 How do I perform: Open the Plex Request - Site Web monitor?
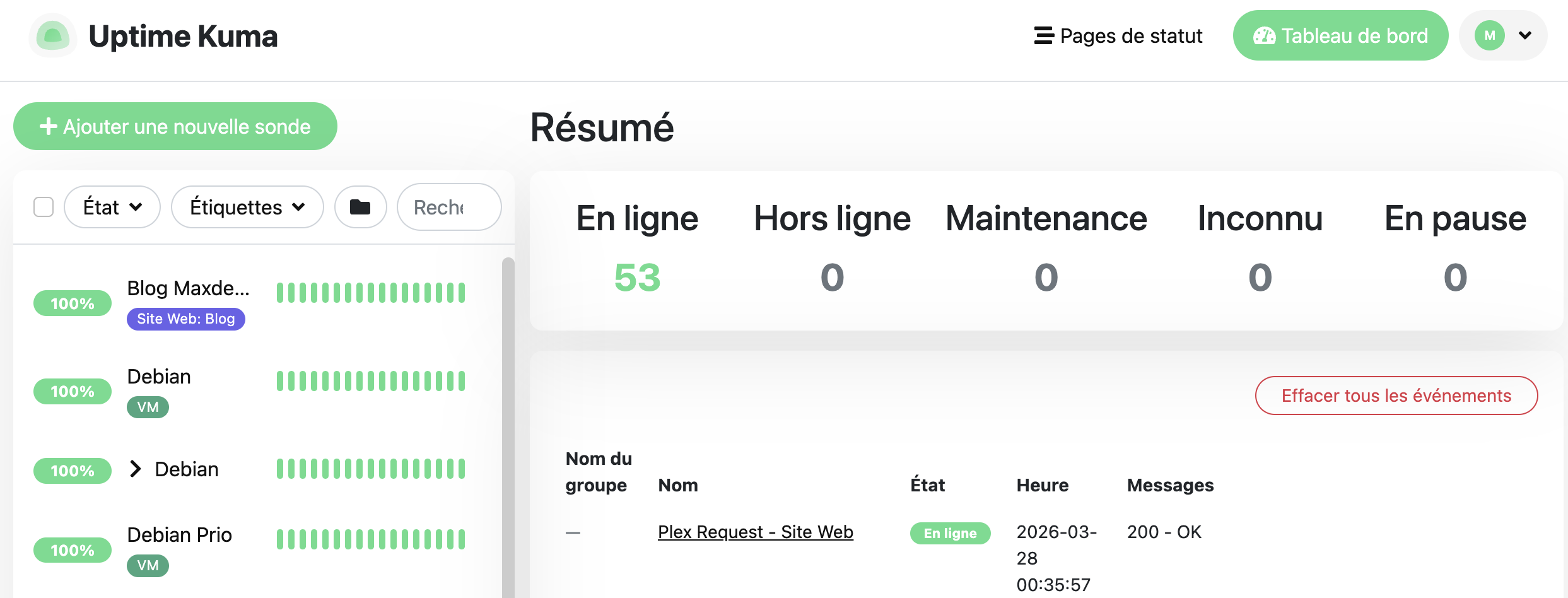point(755,532)
